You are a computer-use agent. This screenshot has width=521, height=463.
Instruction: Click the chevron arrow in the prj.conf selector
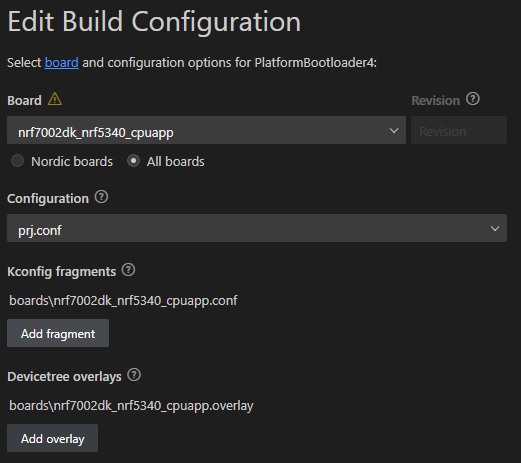[x=495, y=229]
